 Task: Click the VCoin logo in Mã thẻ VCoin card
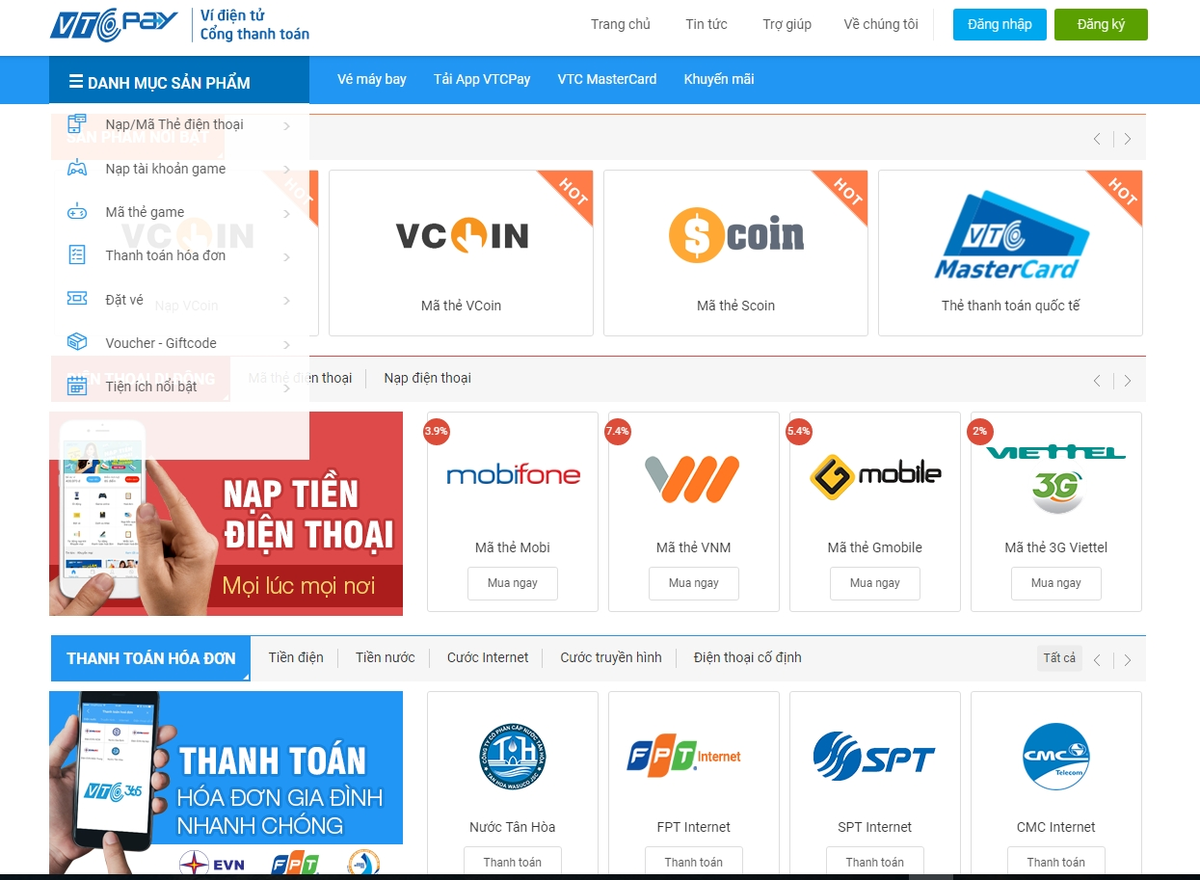(x=461, y=236)
